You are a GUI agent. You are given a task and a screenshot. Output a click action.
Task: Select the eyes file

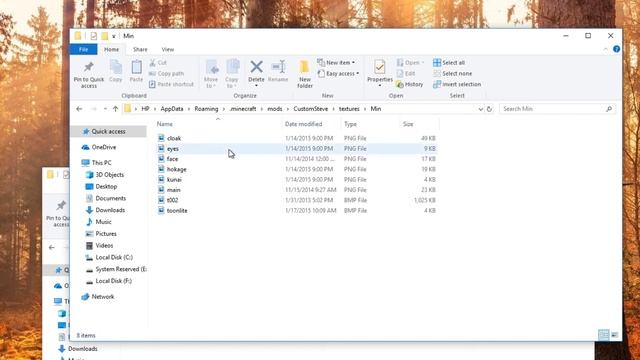pyautogui.click(x=173, y=149)
